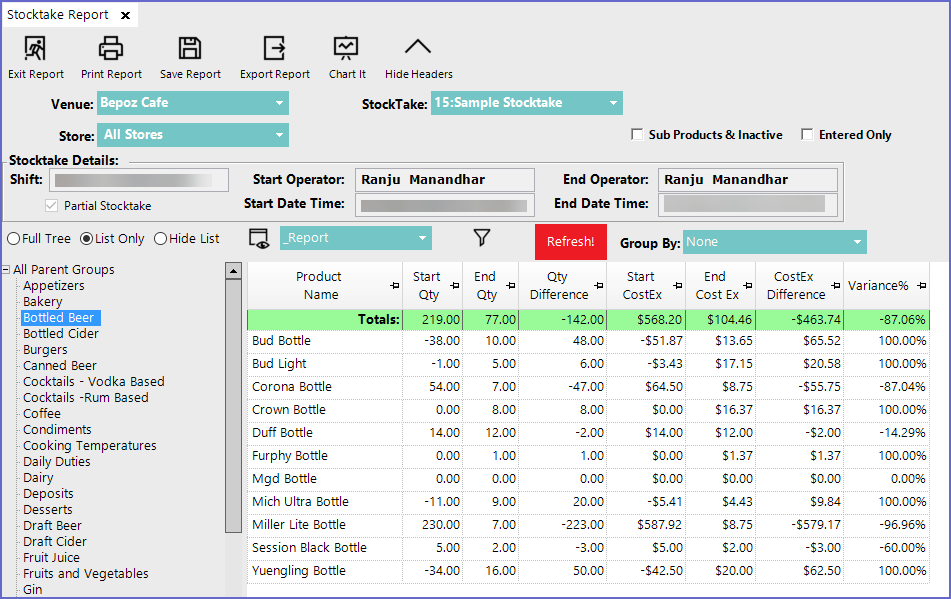Close the Stocktake Report tab
Screen dimensions: 951x599
coord(125,16)
